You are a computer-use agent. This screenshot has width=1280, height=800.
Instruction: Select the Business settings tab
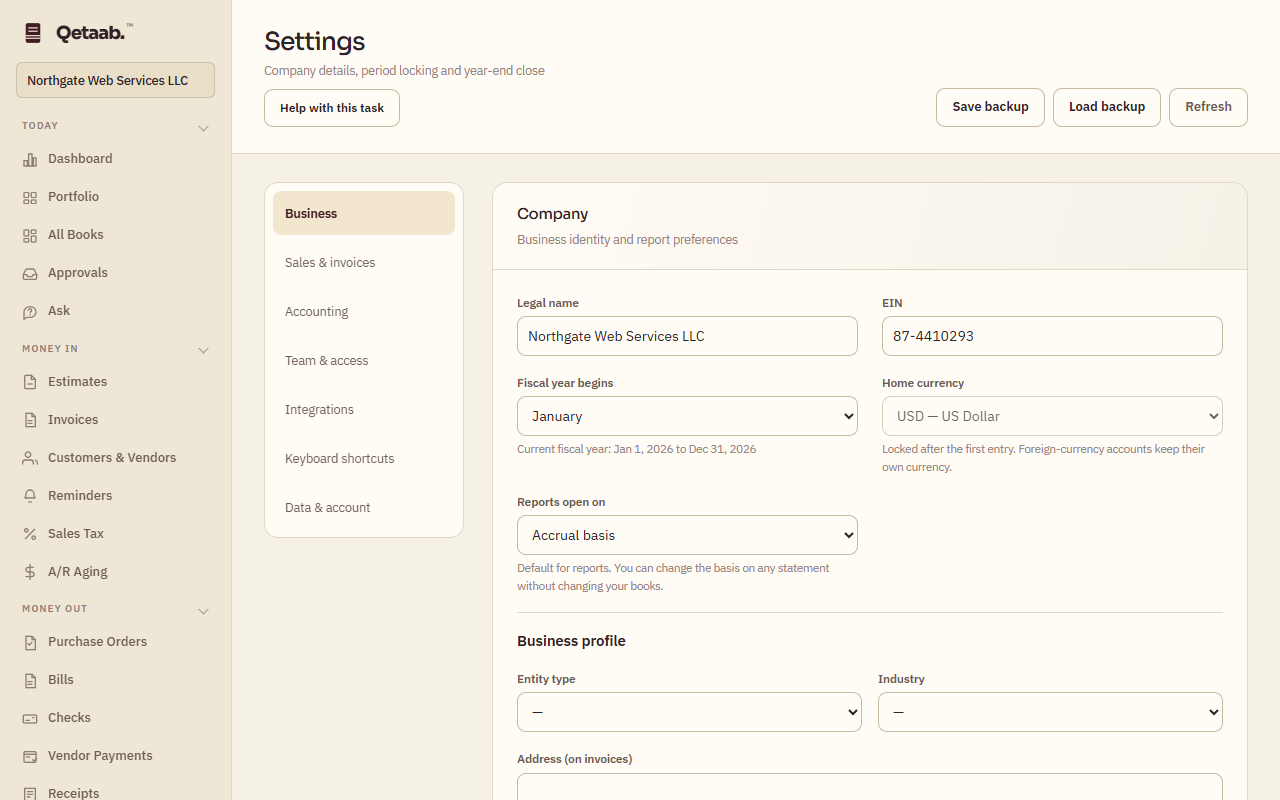tap(364, 213)
